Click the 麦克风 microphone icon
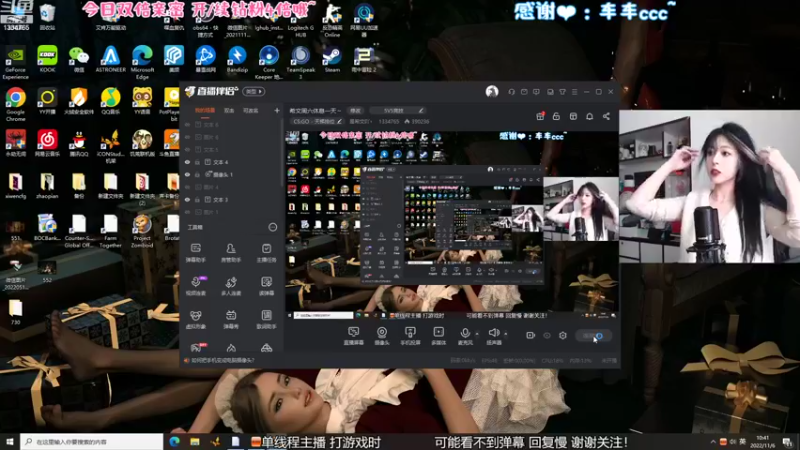Image resolution: width=800 pixels, height=450 pixels. (x=465, y=333)
